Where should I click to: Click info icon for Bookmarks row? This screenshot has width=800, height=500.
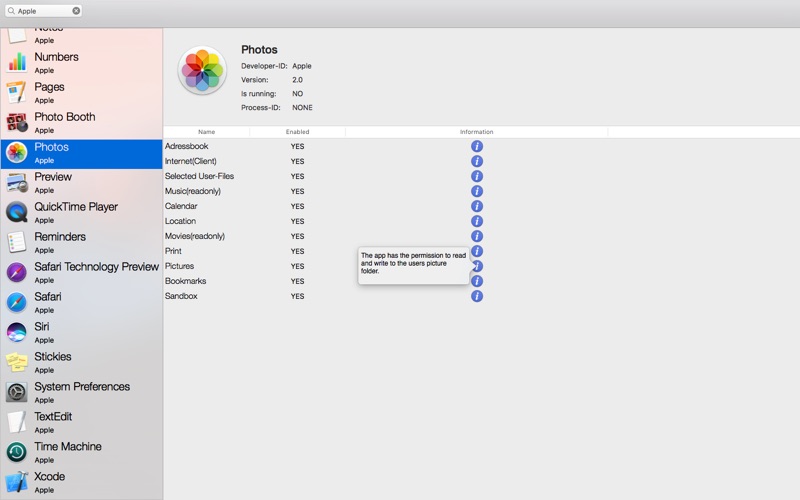477,281
